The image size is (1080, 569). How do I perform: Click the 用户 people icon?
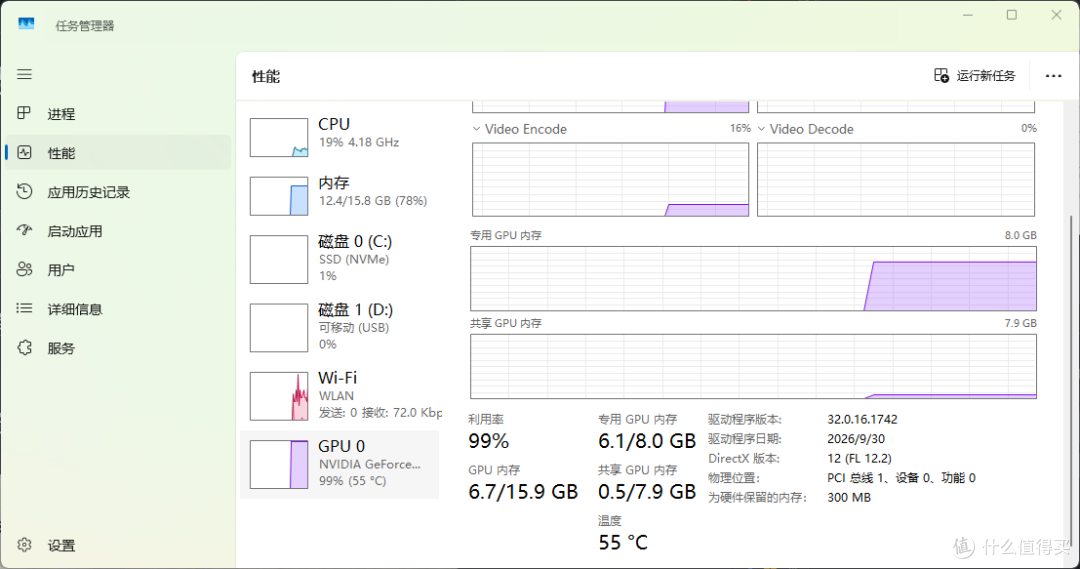24,269
